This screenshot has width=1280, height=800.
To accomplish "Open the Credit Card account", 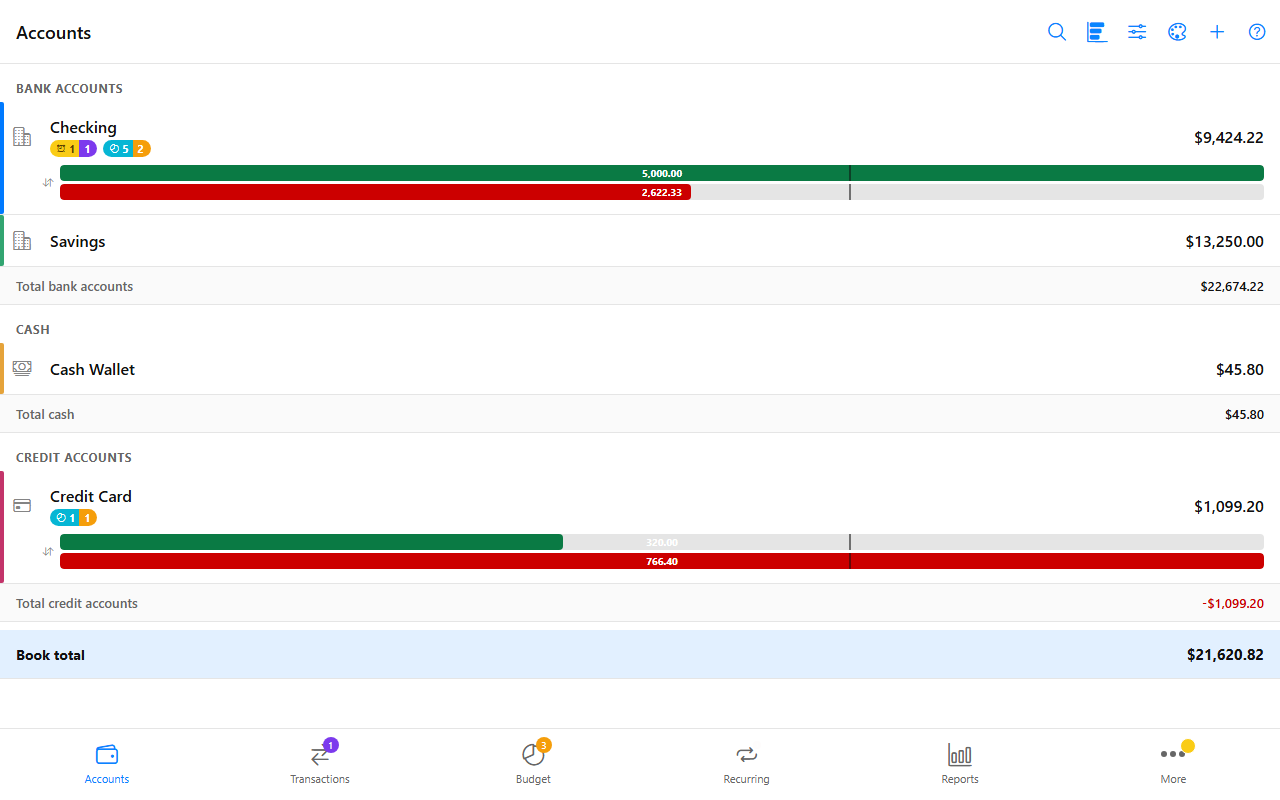I will pyautogui.click(x=640, y=527).
